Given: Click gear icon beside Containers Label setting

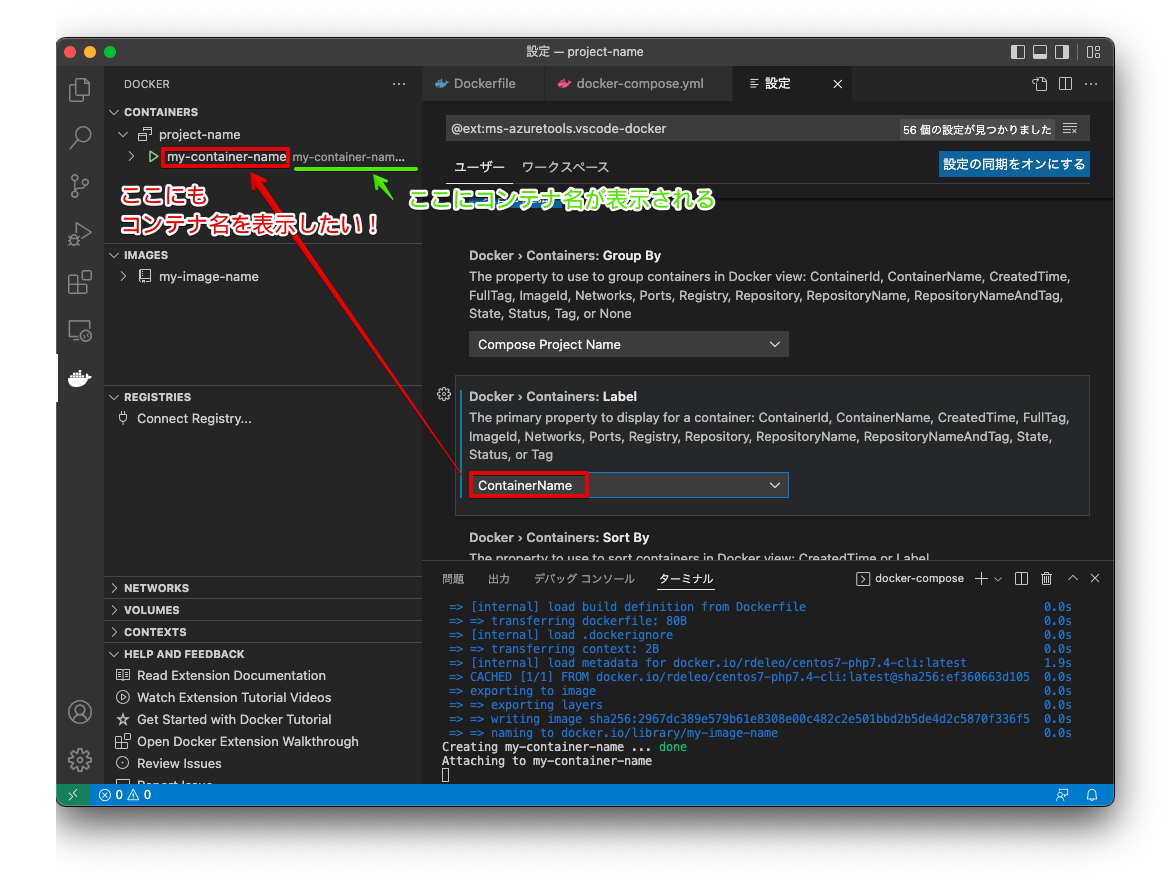Looking at the screenshot, I should click(x=444, y=394).
